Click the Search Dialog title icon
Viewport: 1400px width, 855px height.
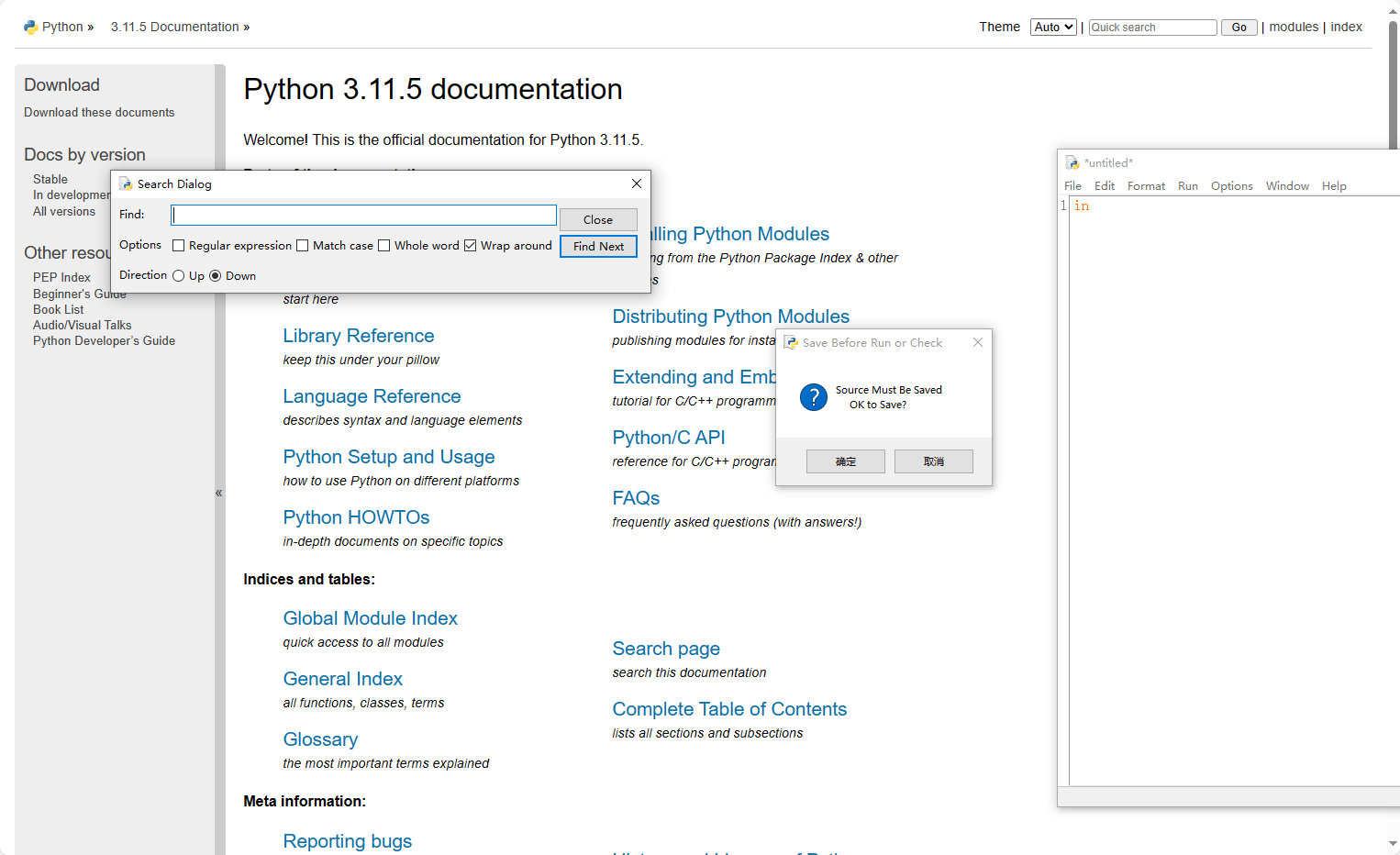126,184
